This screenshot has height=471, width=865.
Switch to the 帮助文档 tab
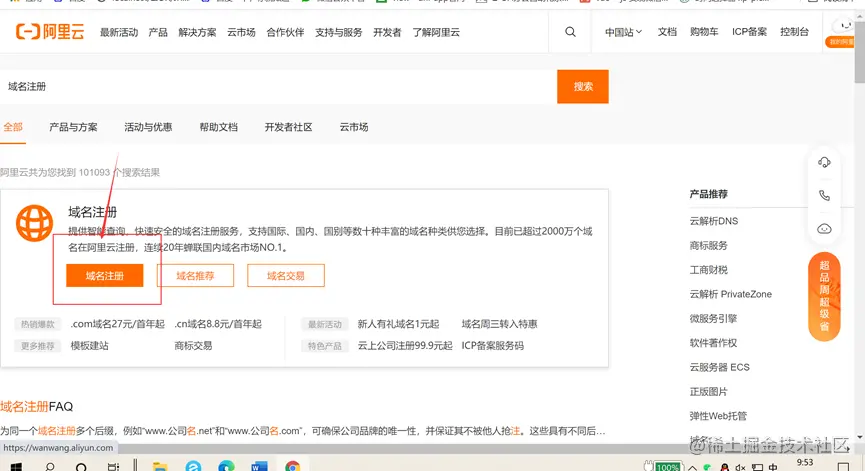(218, 127)
